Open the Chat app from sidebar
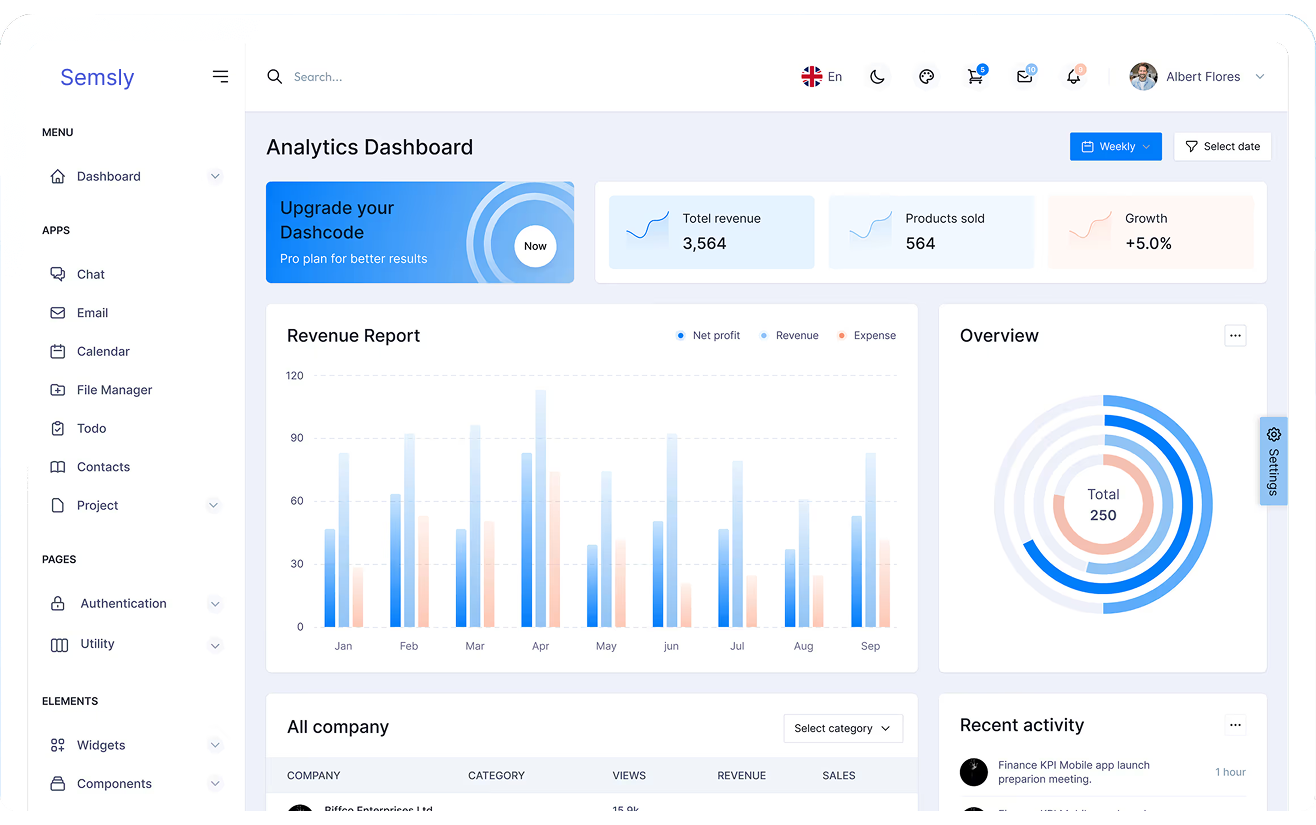 coord(90,274)
